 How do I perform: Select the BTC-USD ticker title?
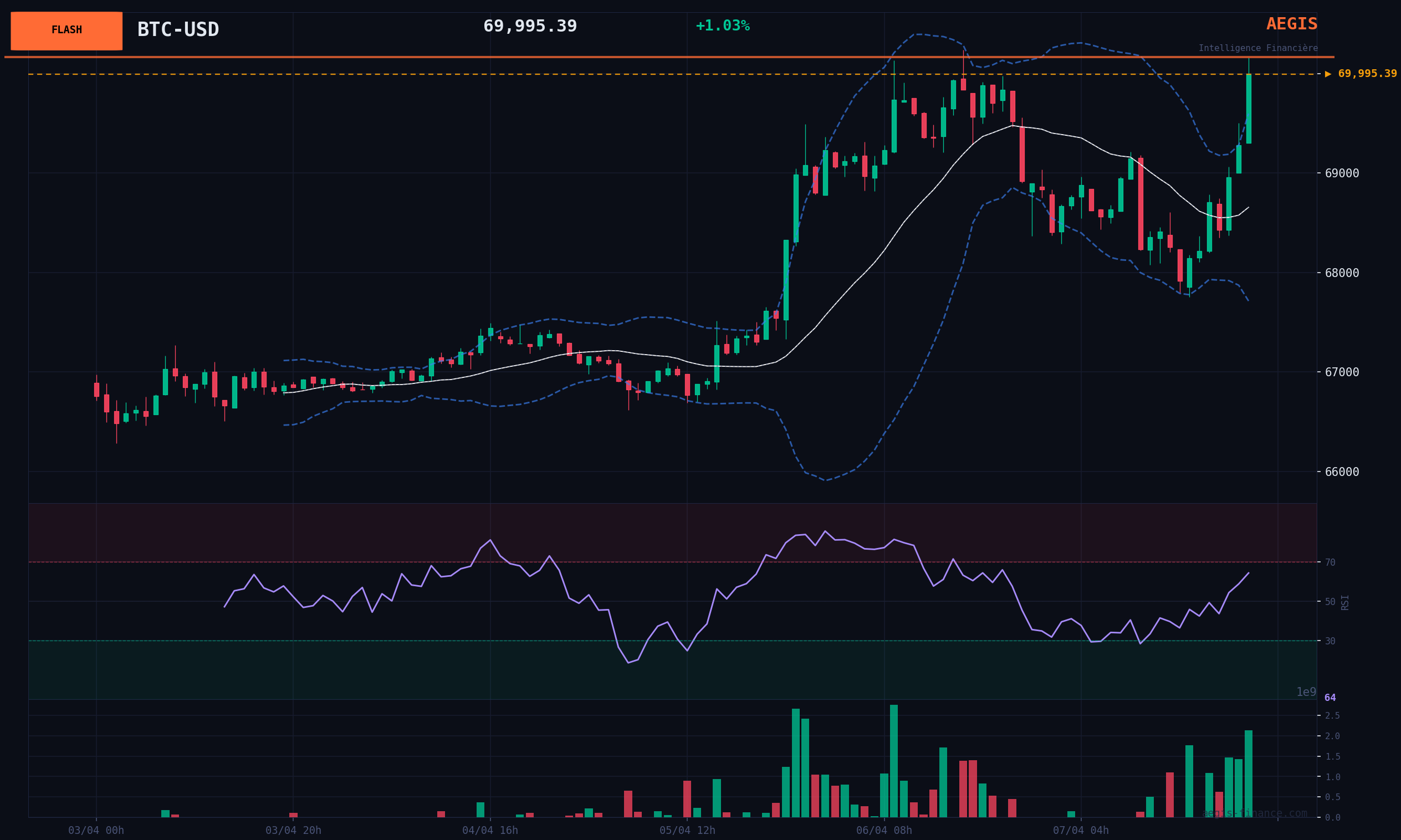pos(178,29)
